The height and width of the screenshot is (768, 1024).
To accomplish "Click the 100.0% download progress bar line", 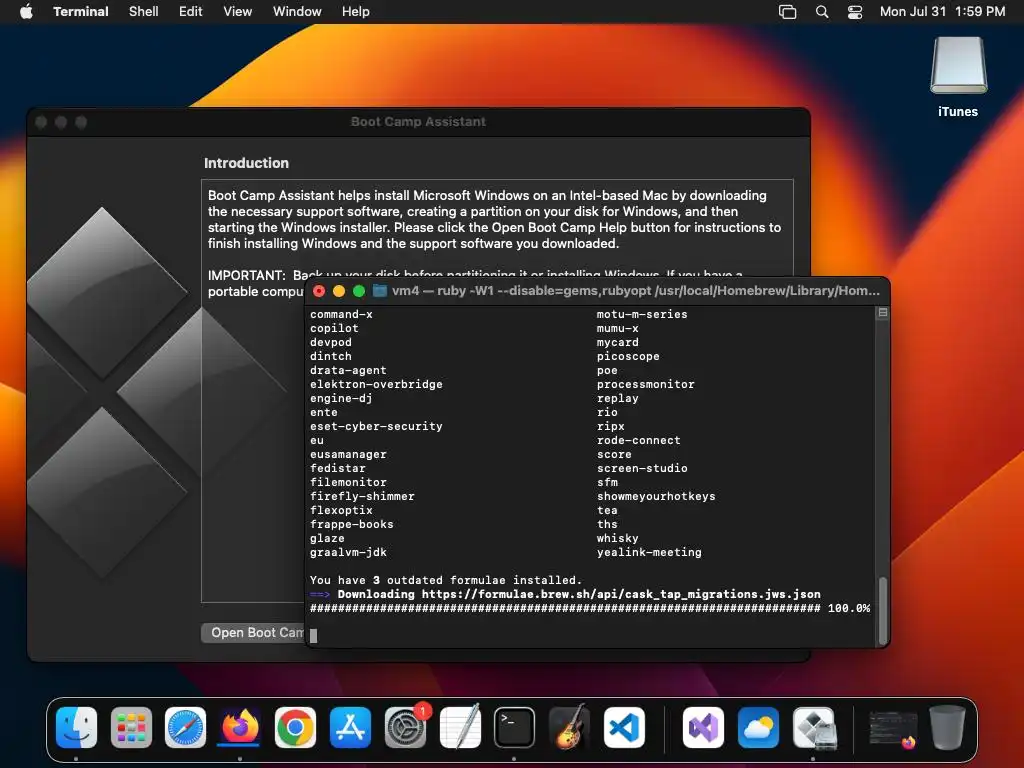I will [x=590, y=608].
